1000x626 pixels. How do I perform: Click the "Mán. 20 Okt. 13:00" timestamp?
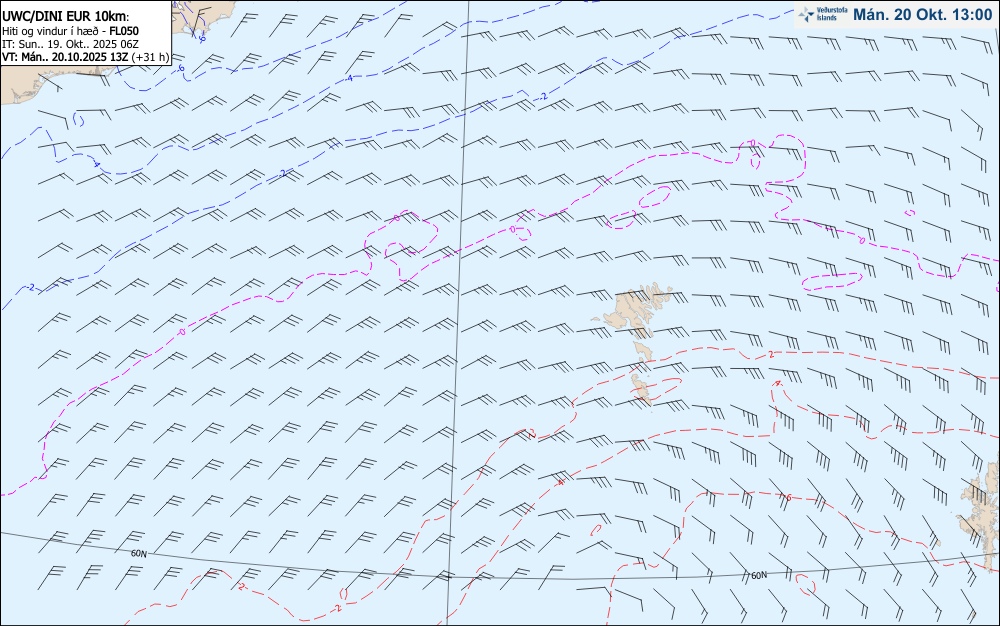point(922,15)
